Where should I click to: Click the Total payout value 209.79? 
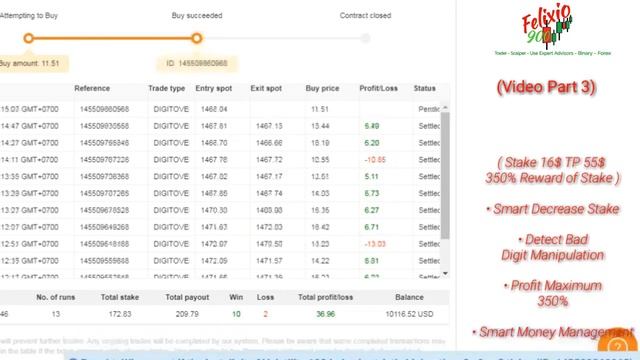click(187, 314)
